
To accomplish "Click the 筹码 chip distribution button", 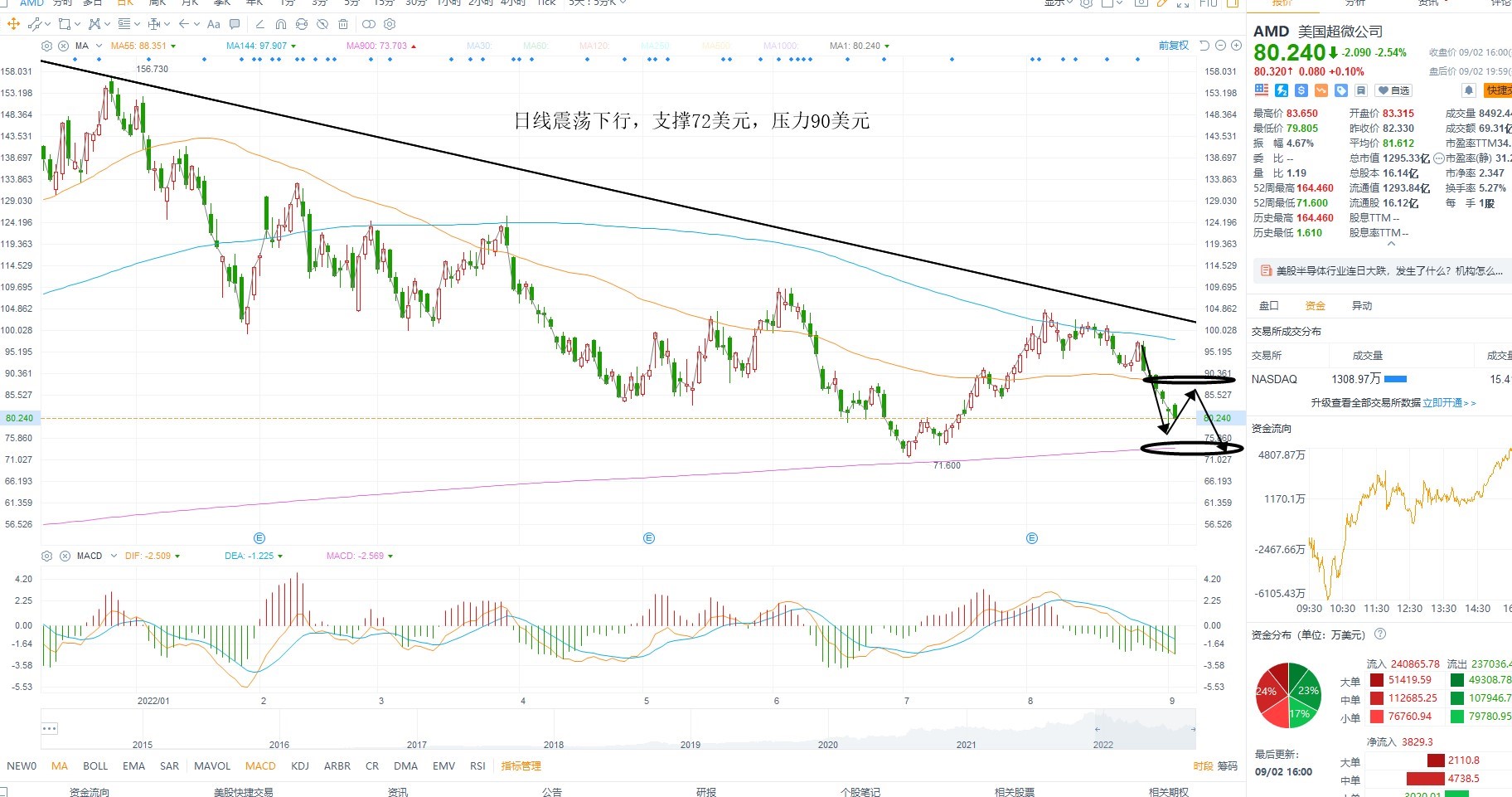I will (x=1227, y=765).
